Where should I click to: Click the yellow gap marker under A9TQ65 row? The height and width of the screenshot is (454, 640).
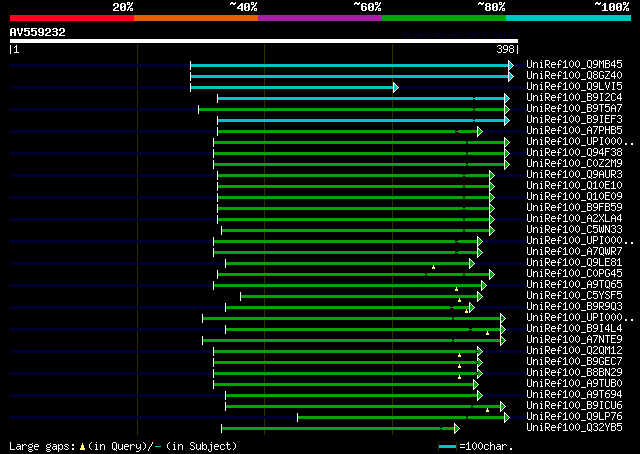pyautogui.click(x=456, y=289)
